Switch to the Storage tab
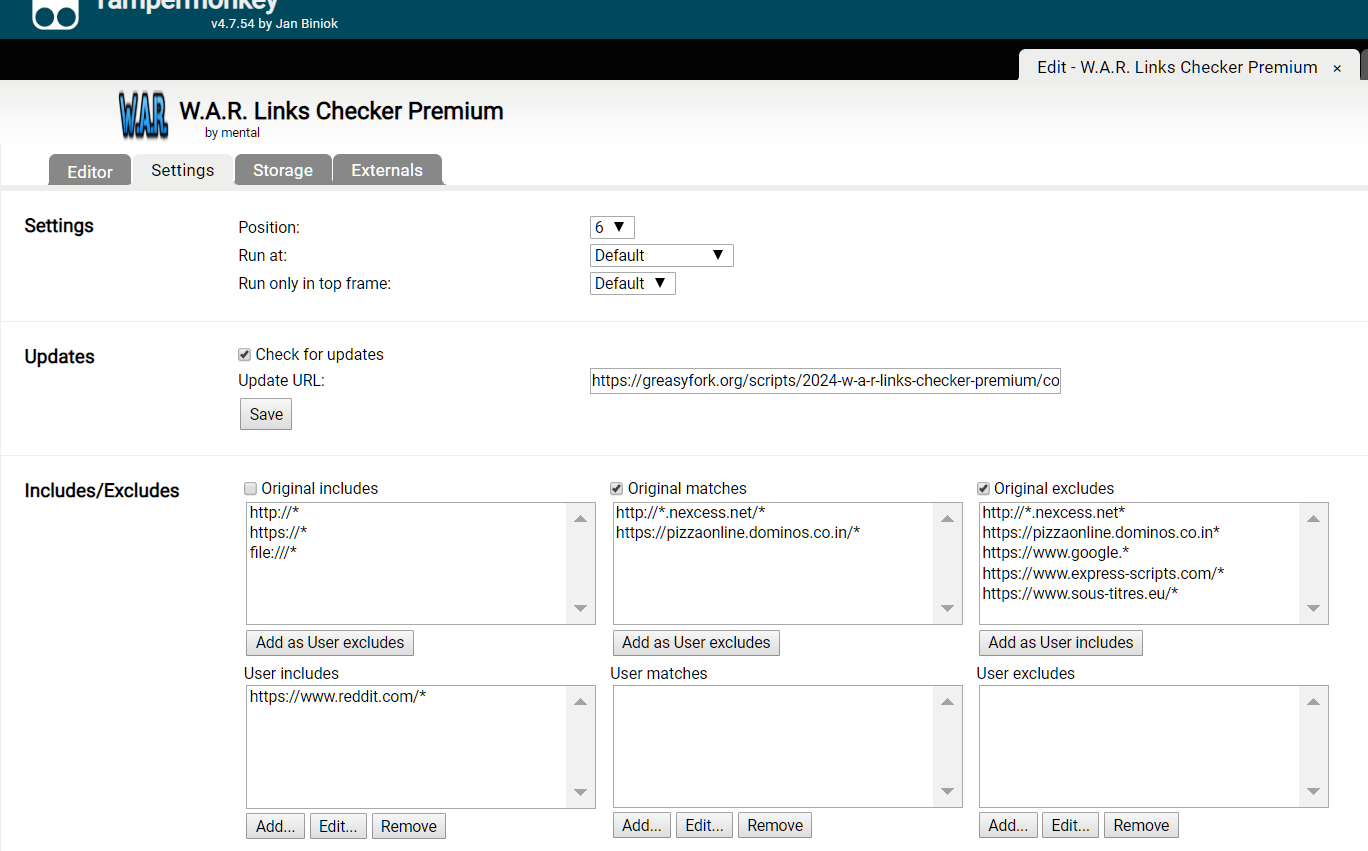This screenshot has width=1368, height=851. tap(283, 170)
